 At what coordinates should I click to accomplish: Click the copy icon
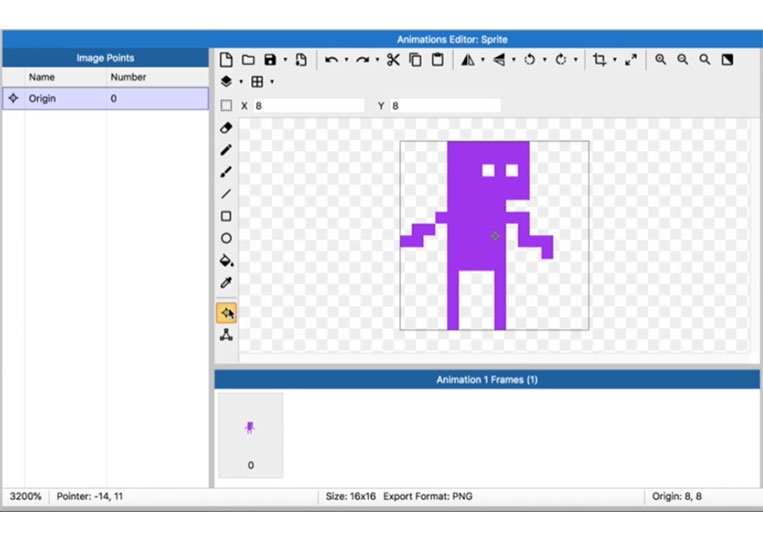(x=416, y=60)
